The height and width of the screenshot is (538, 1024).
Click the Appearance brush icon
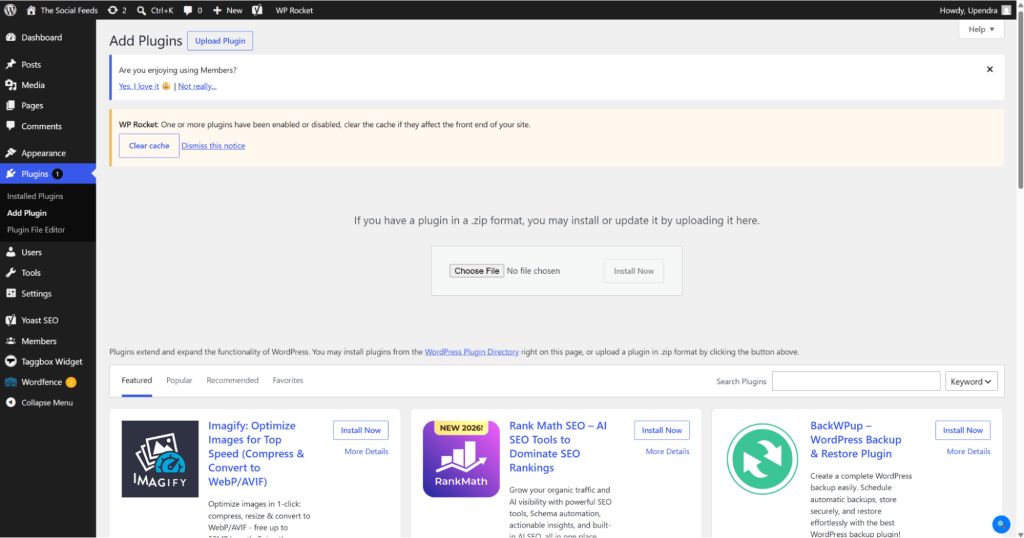(10, 153)
